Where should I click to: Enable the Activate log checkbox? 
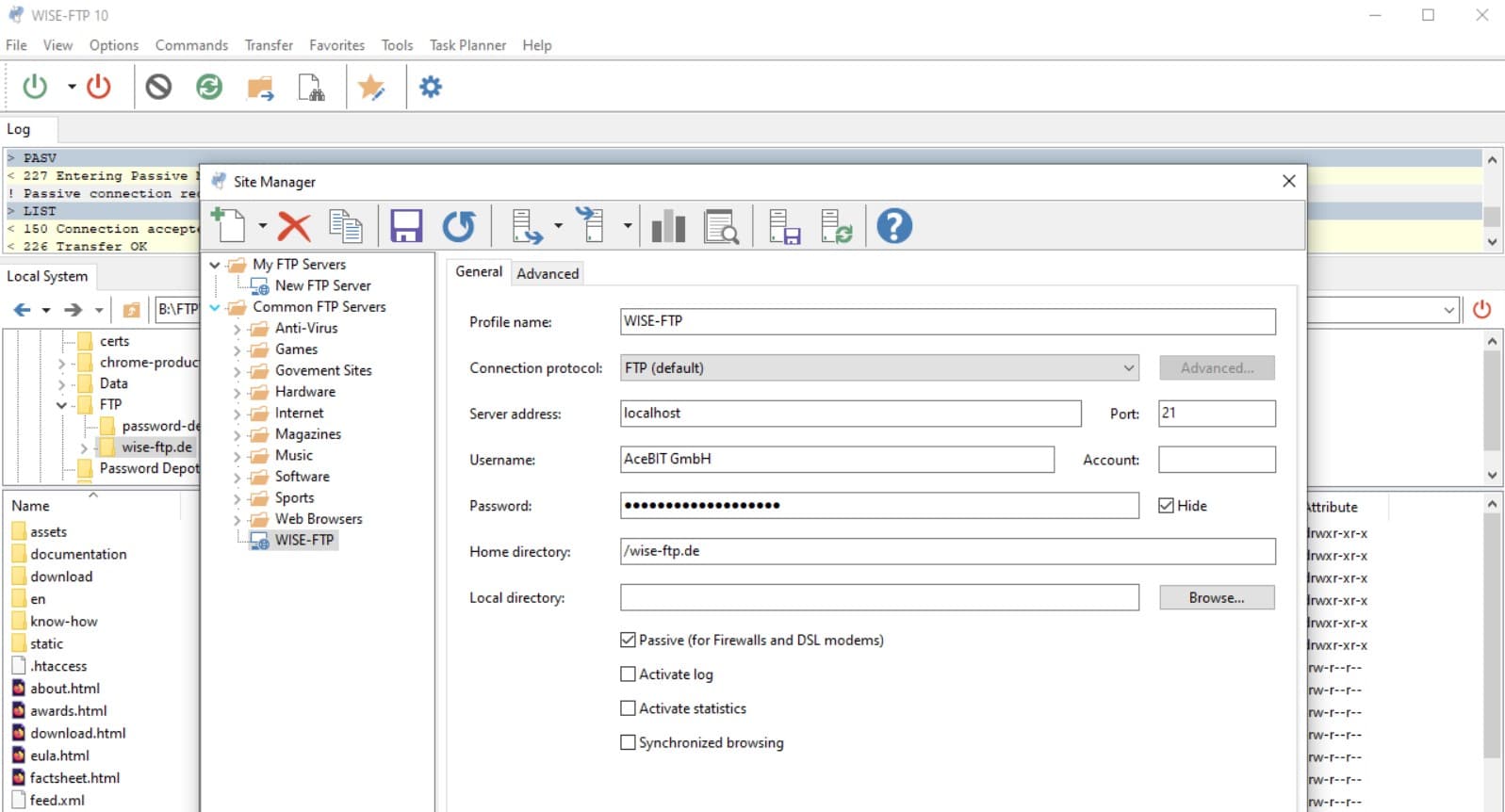[628, 674]
